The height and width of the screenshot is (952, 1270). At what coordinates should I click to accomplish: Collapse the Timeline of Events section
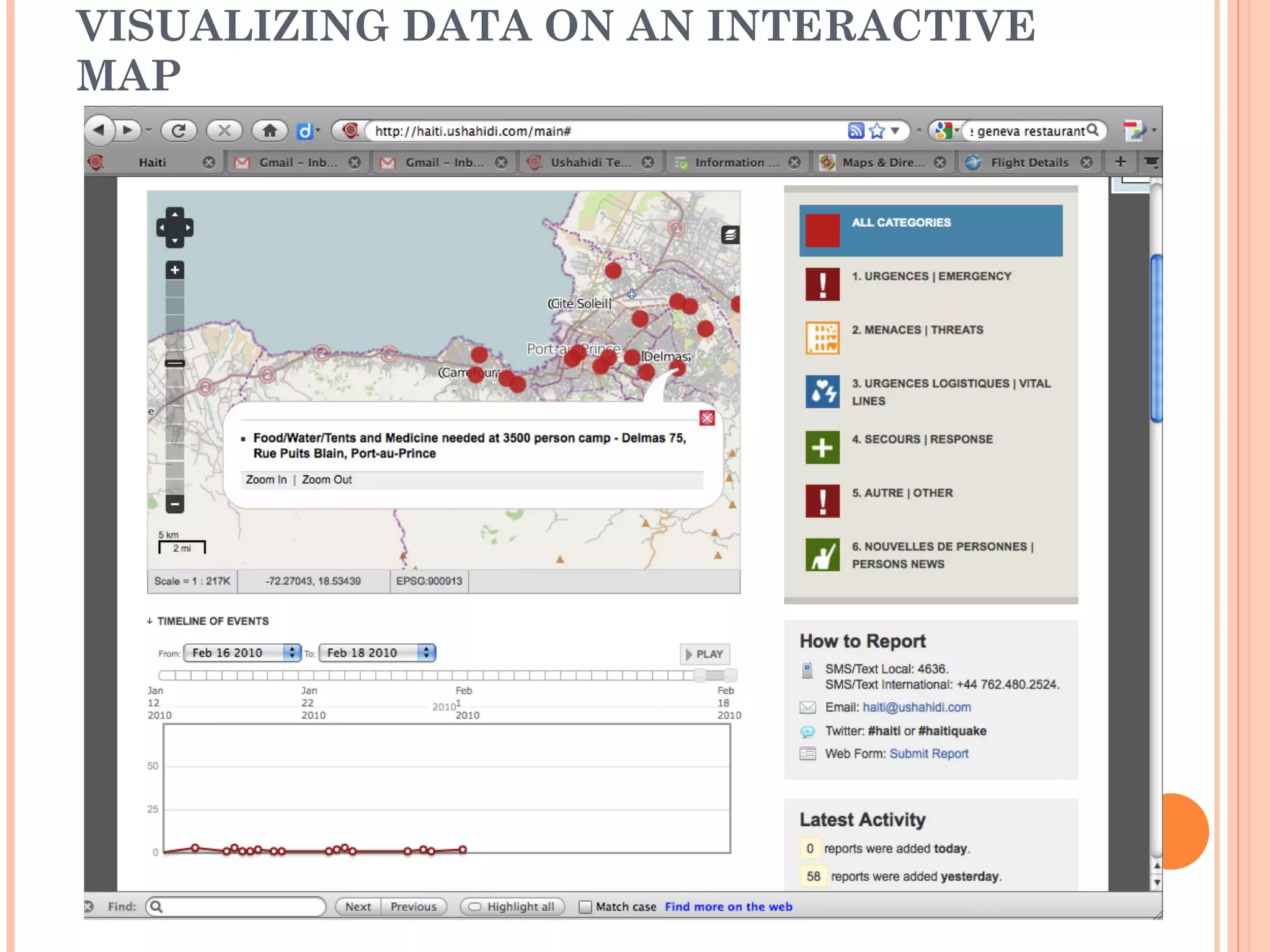pos(149,621)
